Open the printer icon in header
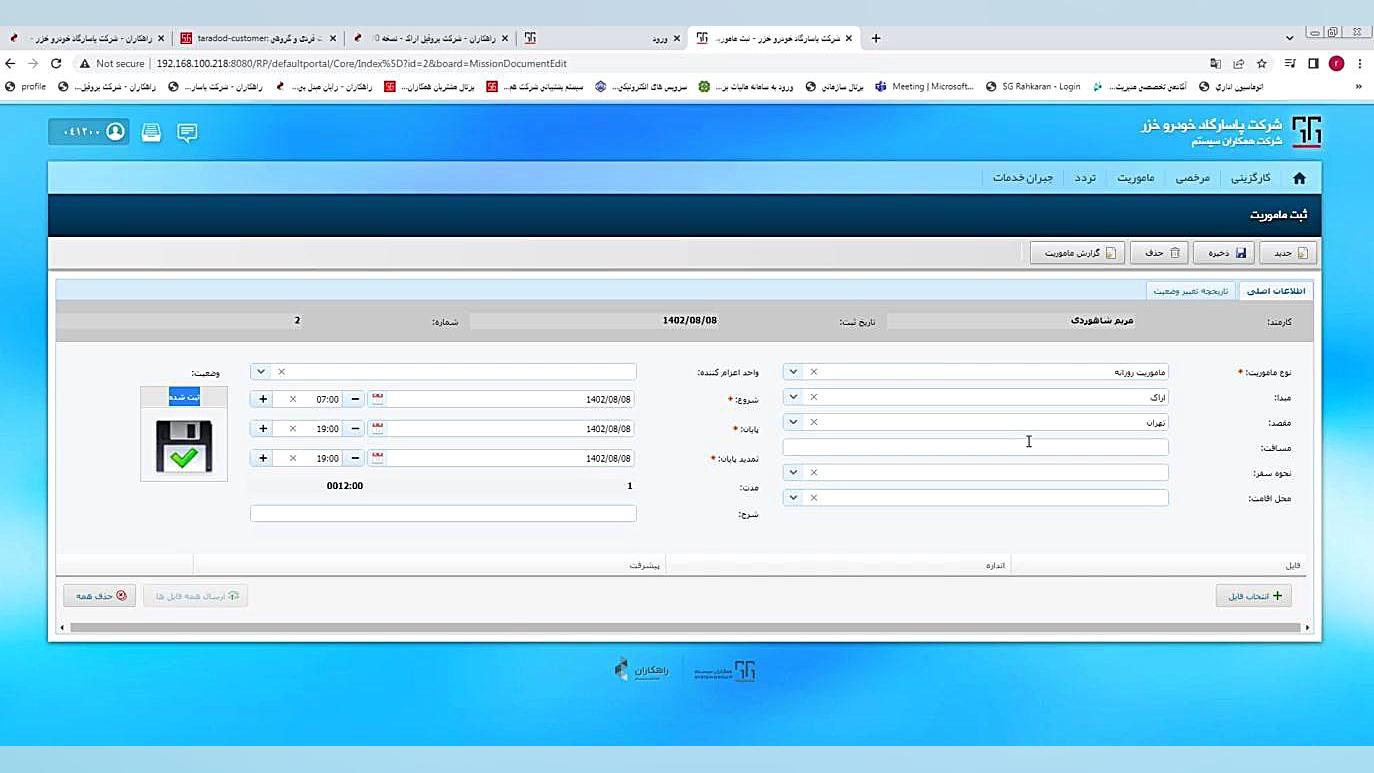Image resolution: width=1374 pixels, height=773 pixels. point(151,132)
